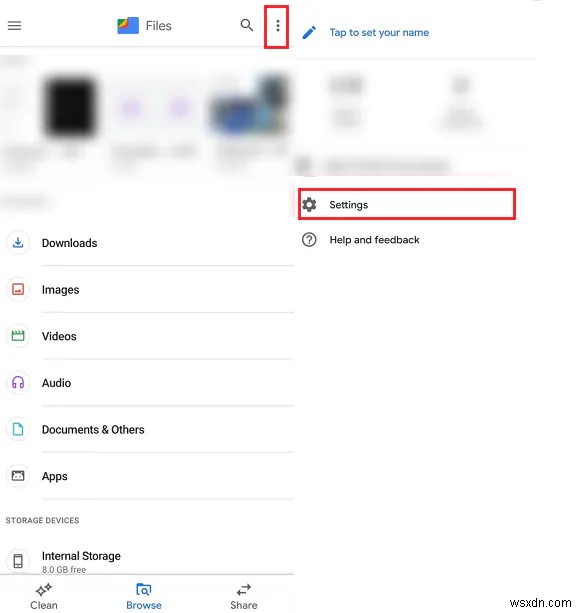The image size is (583, 613).
Task: Tap the Settings gear icon
Action: click(309, 204)
